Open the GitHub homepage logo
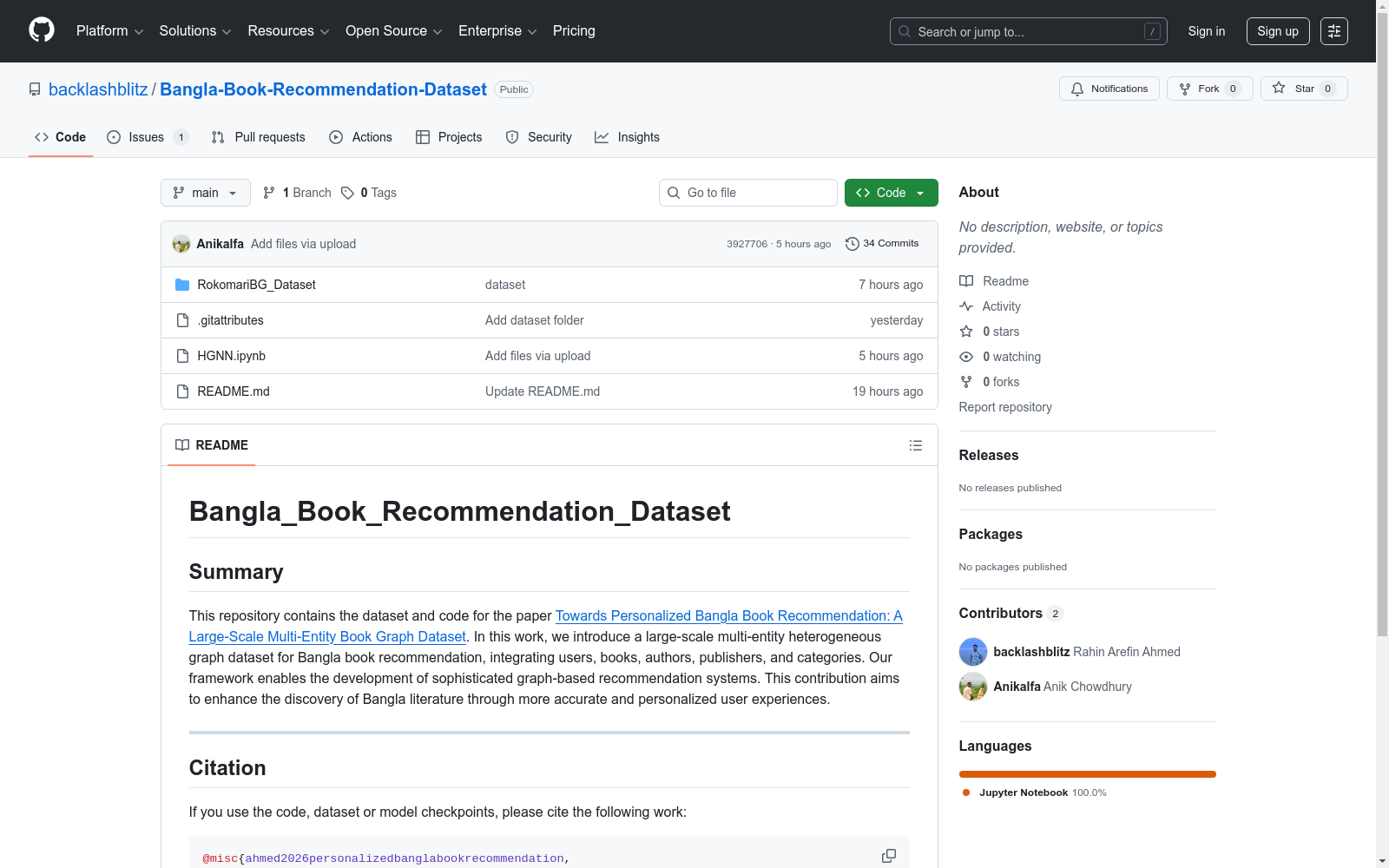This screenshot has width=1389, height=868. pos(42,30)
